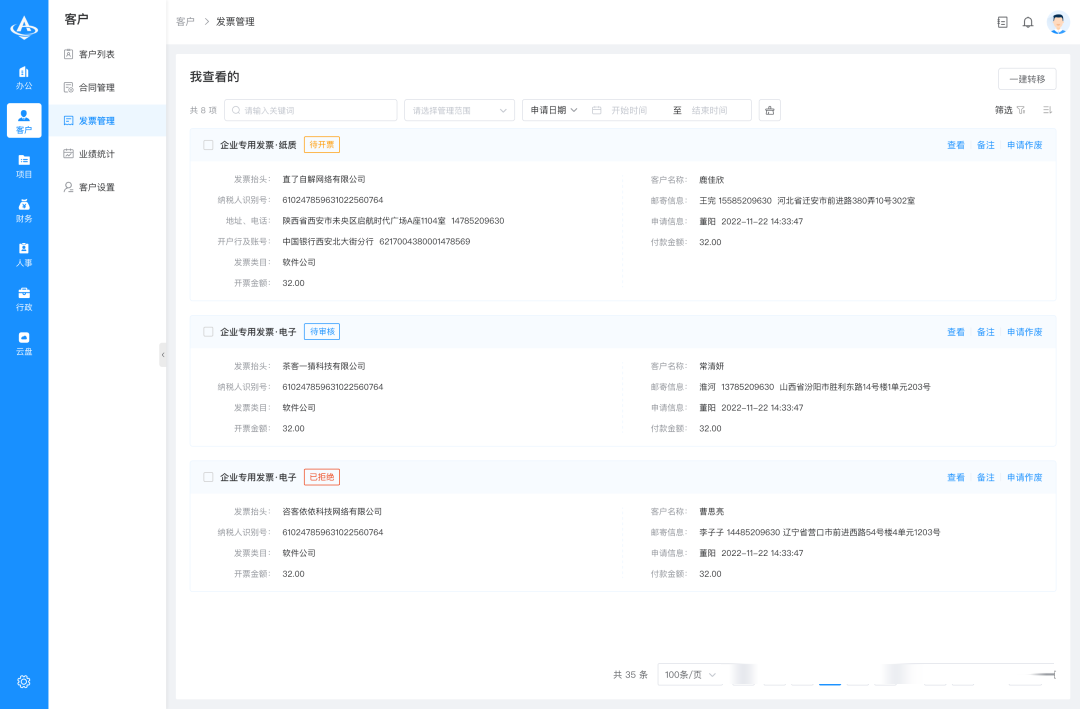
Task: Open the 100条/页 page size dropdown
Action: 691,675
